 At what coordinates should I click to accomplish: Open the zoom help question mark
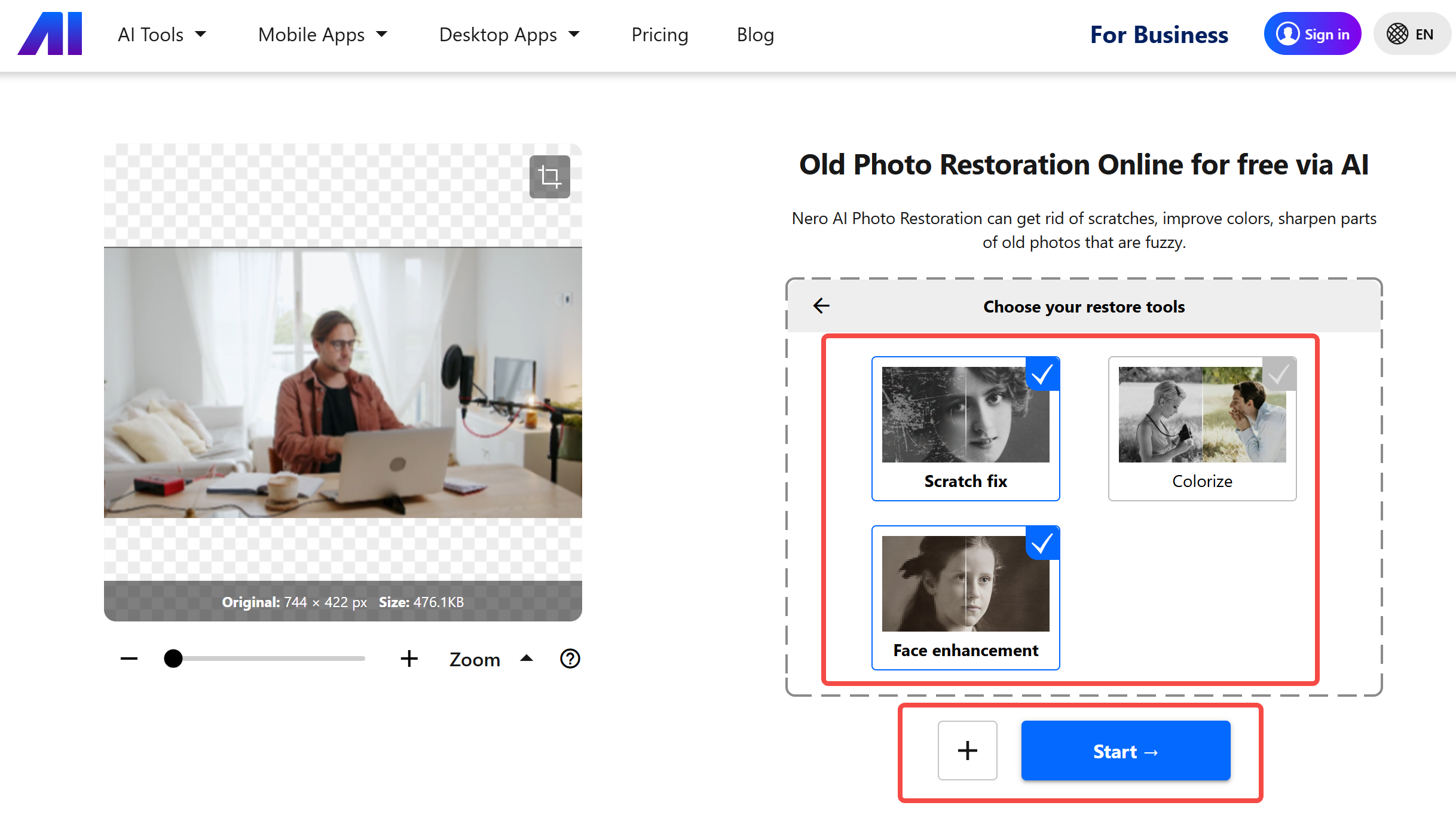(x=569, y=658)
